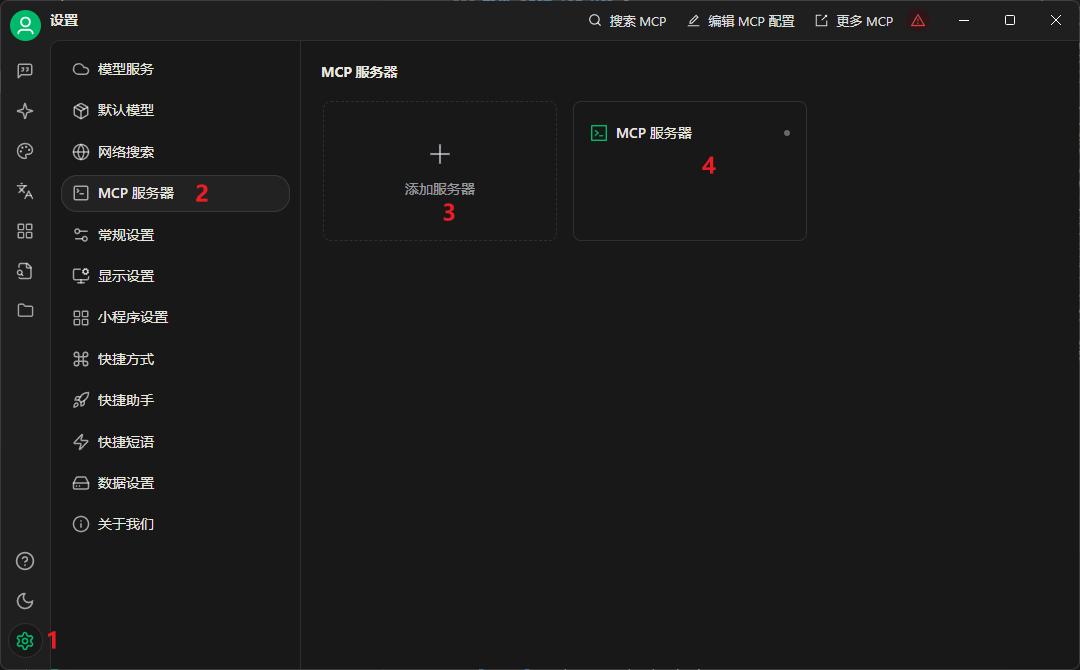Click the red MCP warning triangle
This screenshot has width=1080, height=670.
coord(918,20)
